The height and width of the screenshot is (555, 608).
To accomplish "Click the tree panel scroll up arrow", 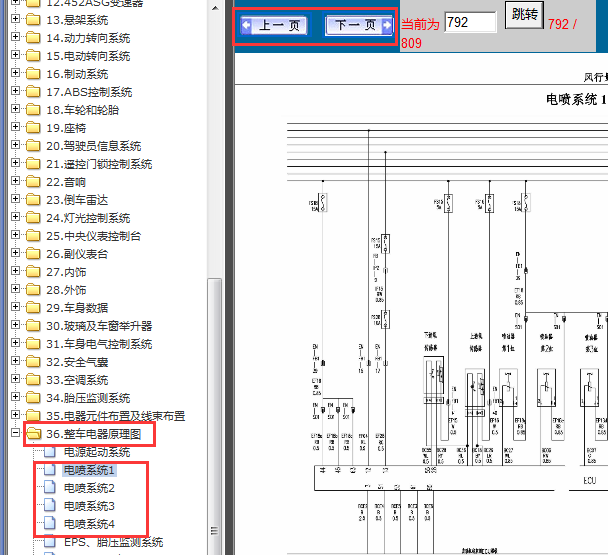I will (x=215, y=8).
